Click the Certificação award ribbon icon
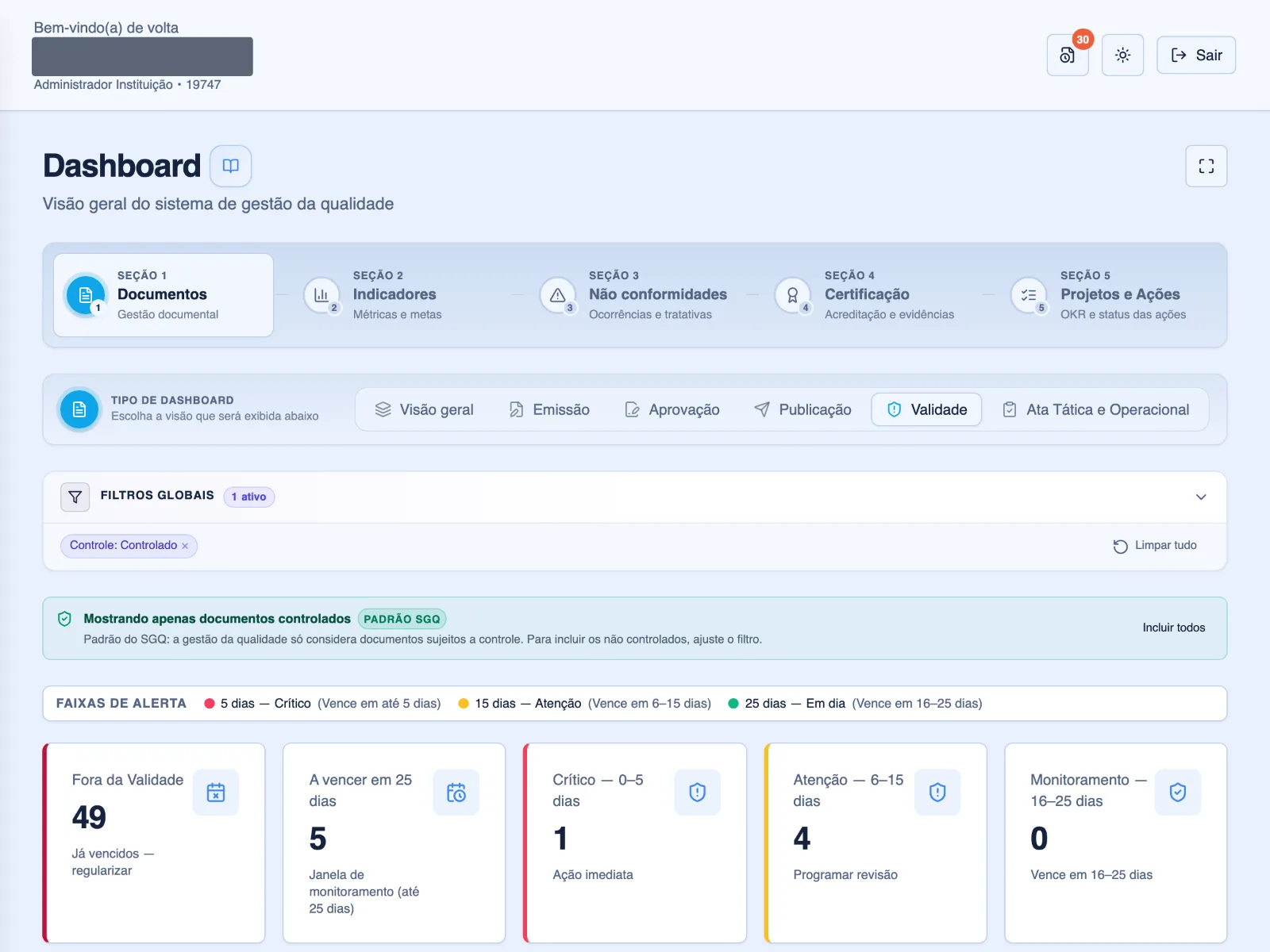 (x=793, y=295)
